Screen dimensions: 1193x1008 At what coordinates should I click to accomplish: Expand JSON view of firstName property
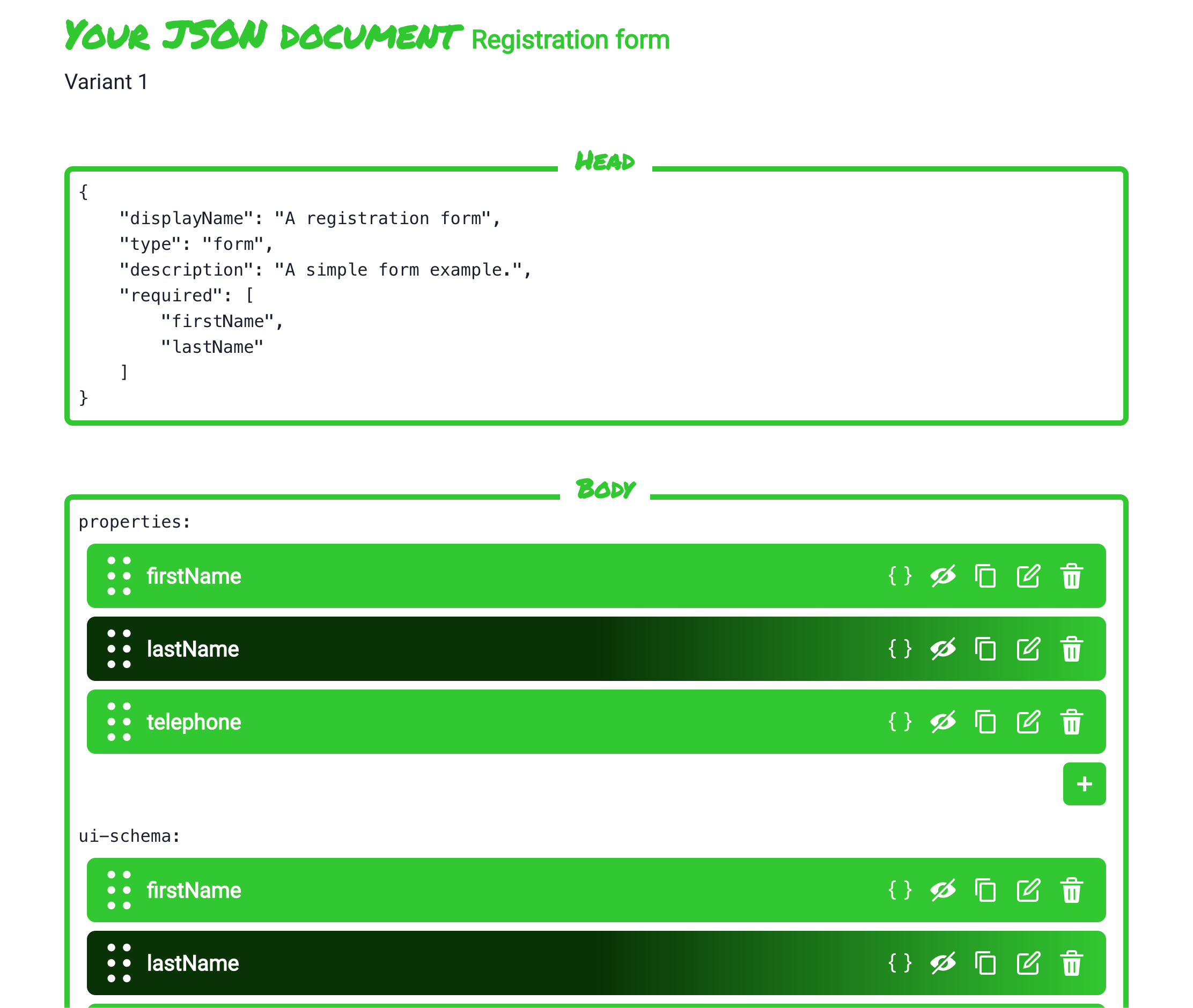tap(900, 576)
